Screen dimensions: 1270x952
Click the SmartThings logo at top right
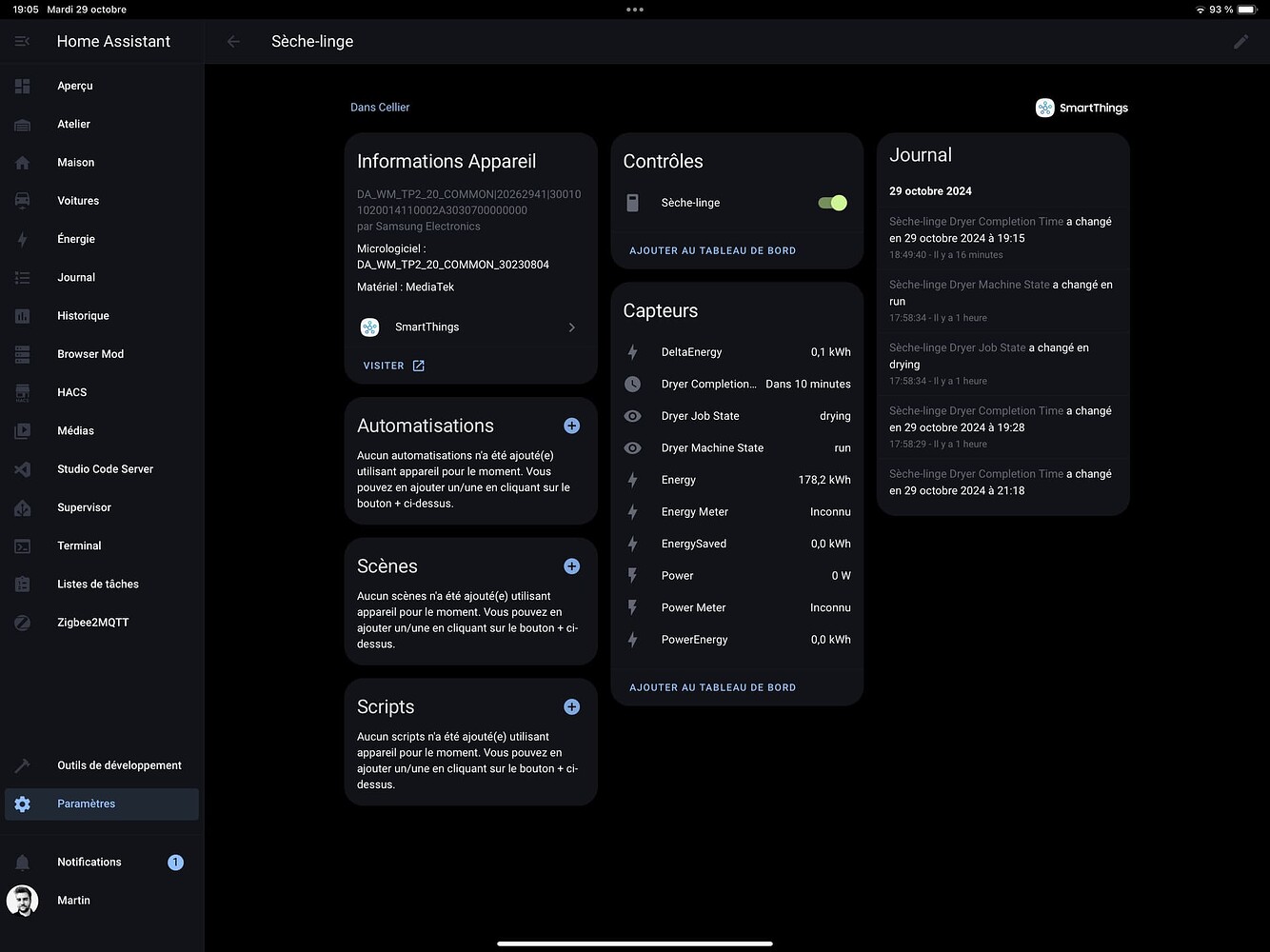(1044, 108)
